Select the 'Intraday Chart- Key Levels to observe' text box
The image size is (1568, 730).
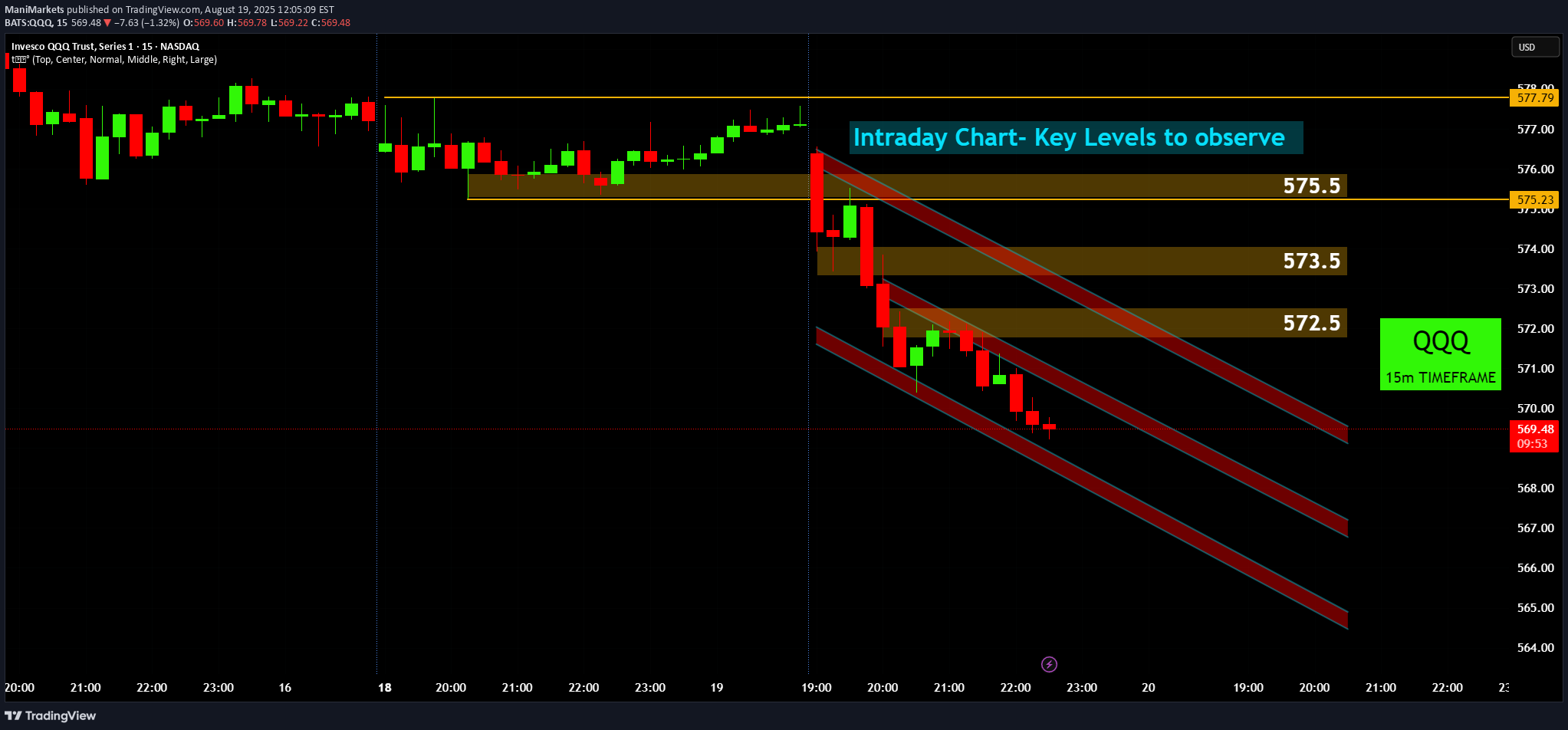pos(1076,137)
